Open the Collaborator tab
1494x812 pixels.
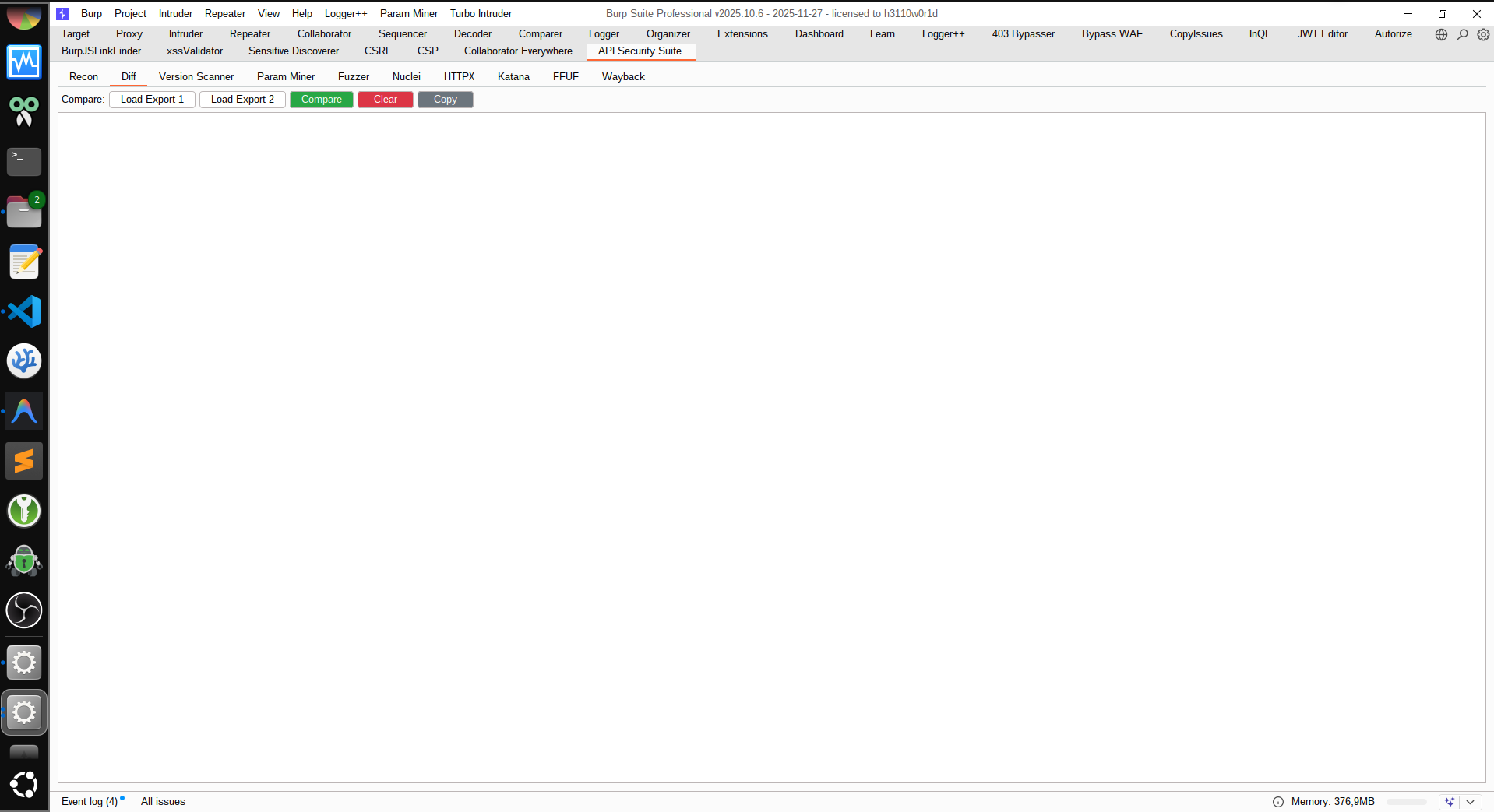coord(324,34)
